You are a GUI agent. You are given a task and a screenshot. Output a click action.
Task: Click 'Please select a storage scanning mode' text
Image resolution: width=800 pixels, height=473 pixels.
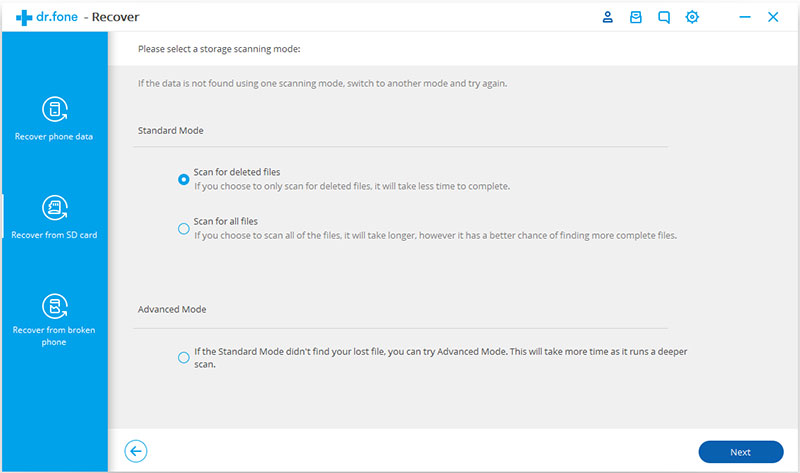(x=219, y=49)
